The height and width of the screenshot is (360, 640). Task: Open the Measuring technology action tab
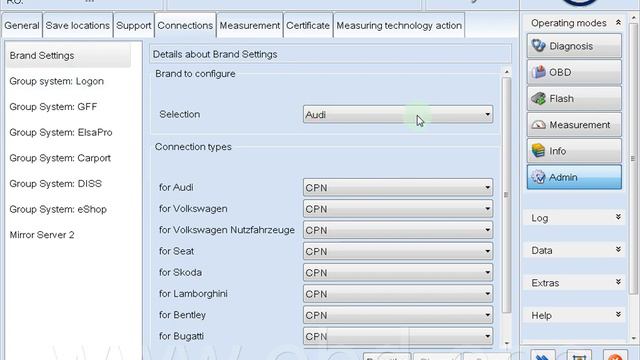coord(399,25)
